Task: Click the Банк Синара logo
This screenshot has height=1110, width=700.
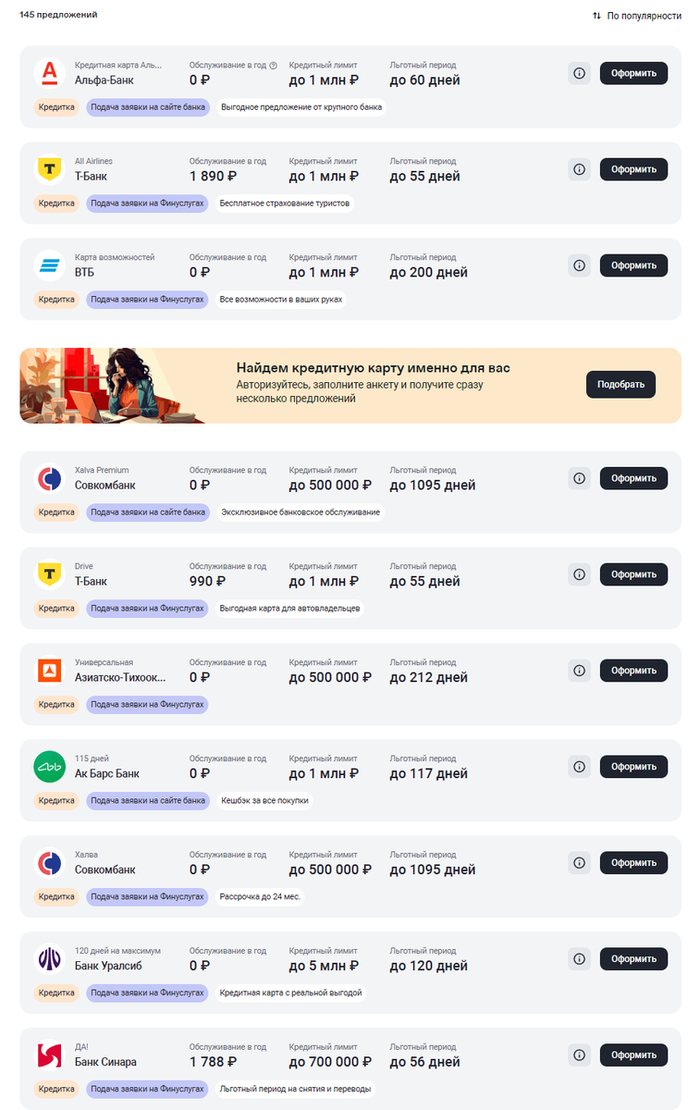Action: (x=48, y=1055)
